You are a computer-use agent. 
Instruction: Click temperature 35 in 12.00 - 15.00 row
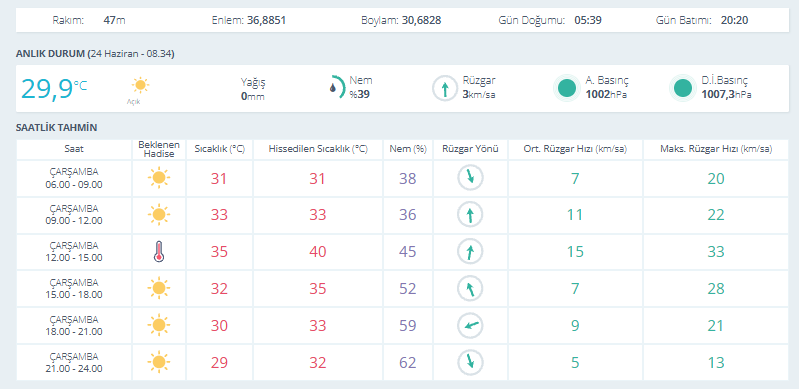click(220, 252)
